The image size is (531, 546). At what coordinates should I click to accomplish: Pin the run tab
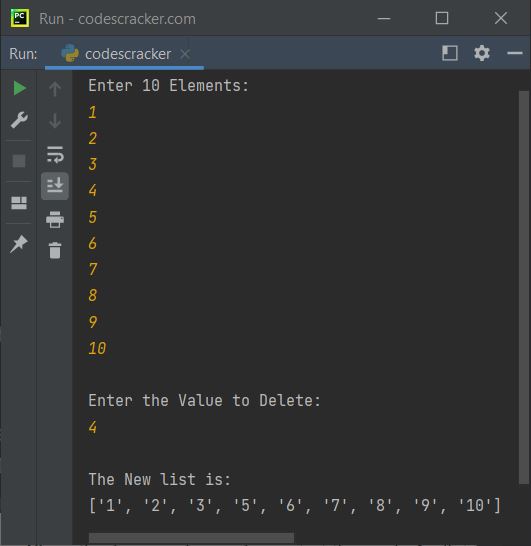[19, 244]
